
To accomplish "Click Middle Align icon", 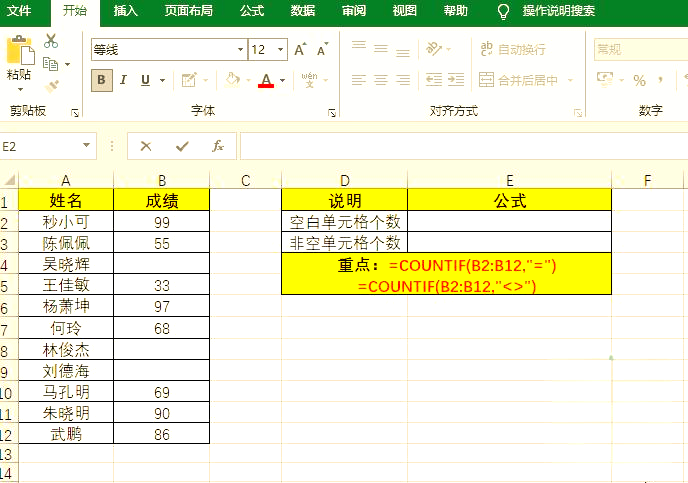I will click(x=381, y=48).
